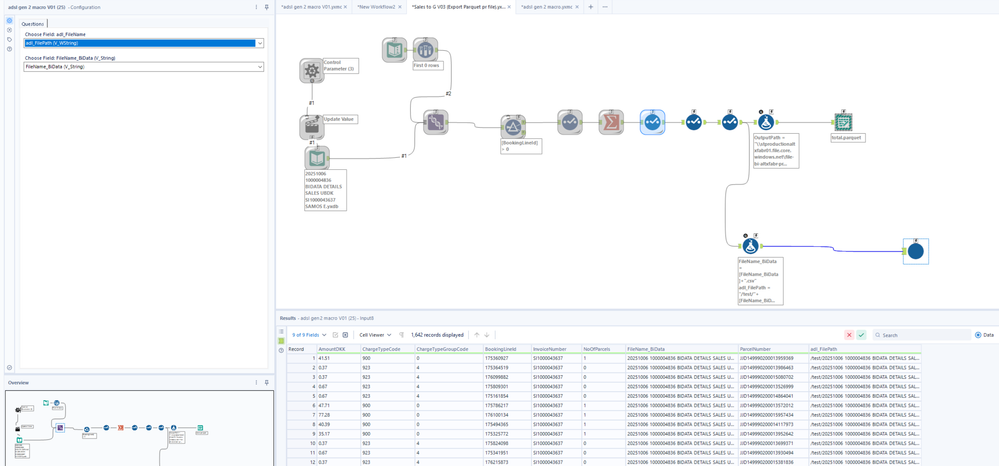The width and height of the screenshot is (999, 466).
Task: Expand the FileName_BiData field dropdown
Action: tap(143, 66)
